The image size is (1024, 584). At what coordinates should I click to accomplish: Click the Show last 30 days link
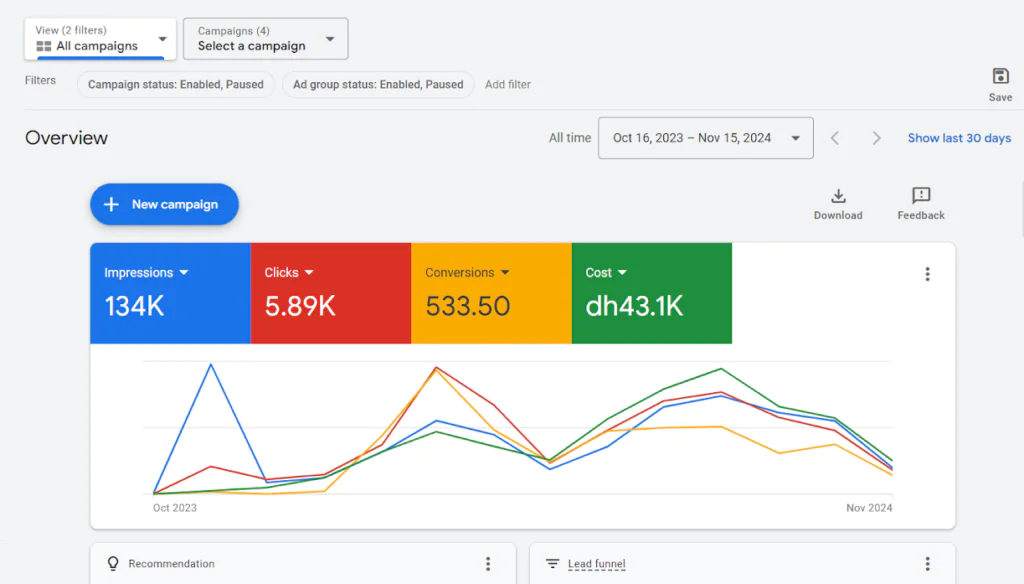[x=959, y=138]
